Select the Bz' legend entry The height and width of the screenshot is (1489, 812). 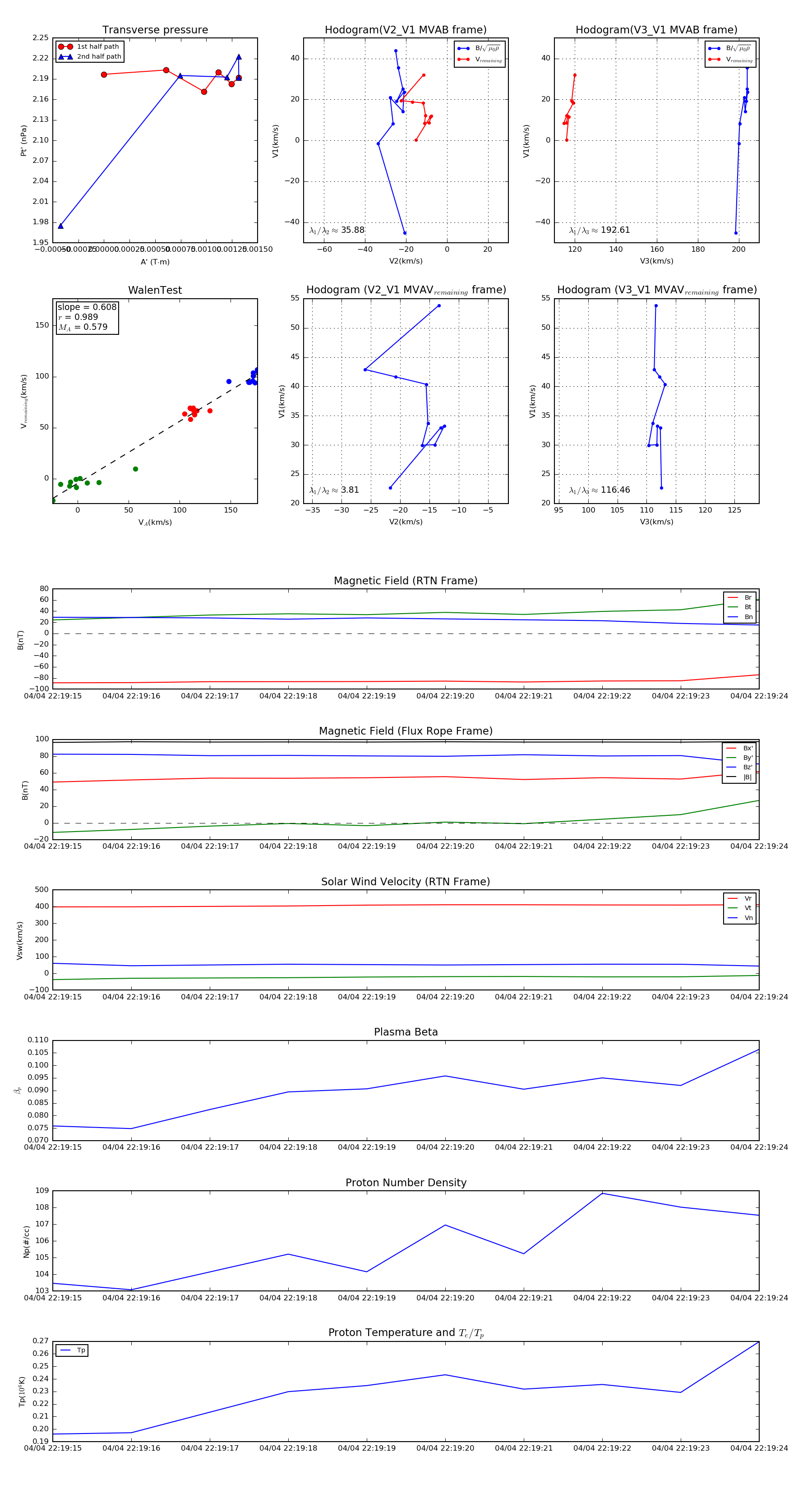pos(739,767)
